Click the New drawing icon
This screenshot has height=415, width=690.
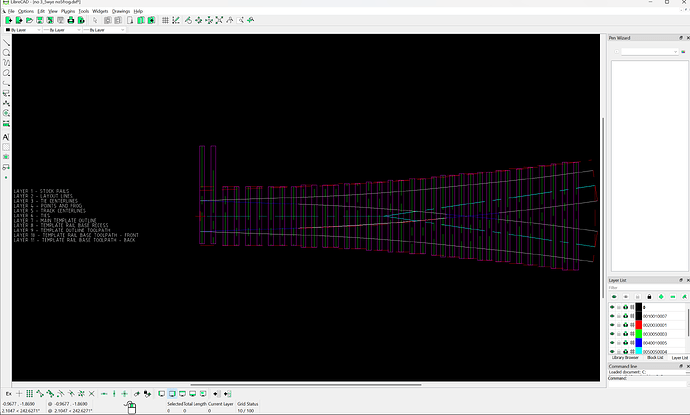7,20
